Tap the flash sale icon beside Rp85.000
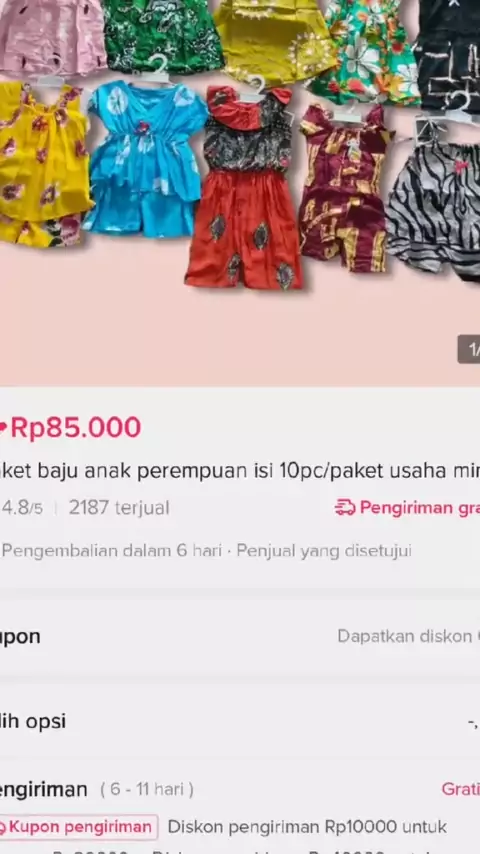This screenshot has width=480, height=854. pyautogui.click(x=3, y=428)
